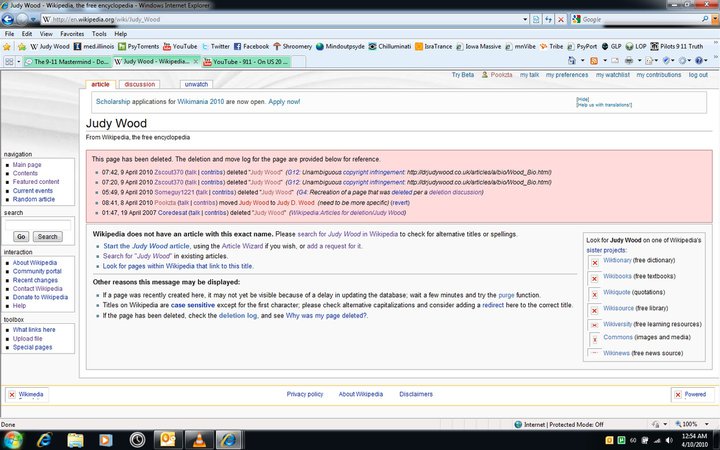Click the Print icon in command bar
Viewport: 720px width, 450px height.
point(629,61)
